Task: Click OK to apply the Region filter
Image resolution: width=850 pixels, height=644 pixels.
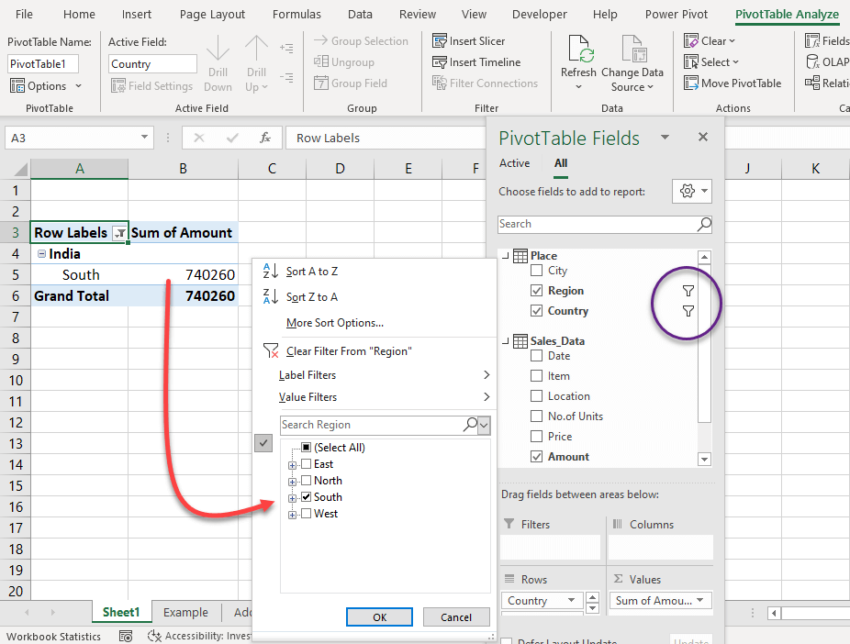Action: pyautogui.click(x=379, y=617)
